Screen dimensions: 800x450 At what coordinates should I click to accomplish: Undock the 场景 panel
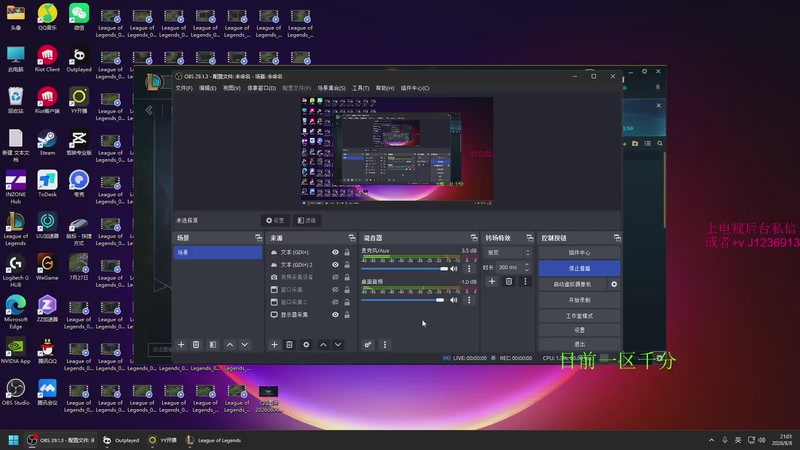click(x=258, y=238)
